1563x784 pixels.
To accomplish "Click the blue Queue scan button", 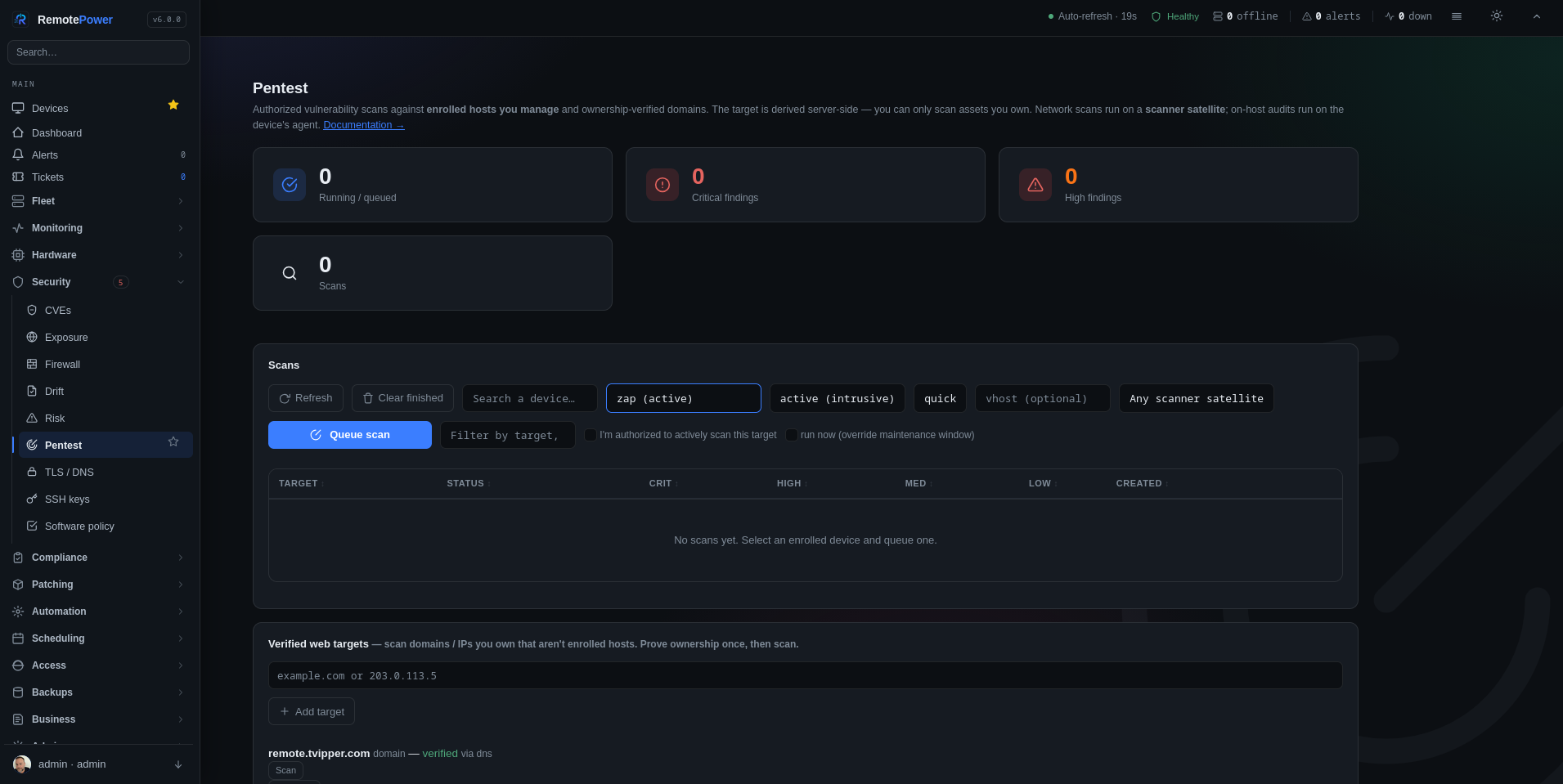I will 350,435.
